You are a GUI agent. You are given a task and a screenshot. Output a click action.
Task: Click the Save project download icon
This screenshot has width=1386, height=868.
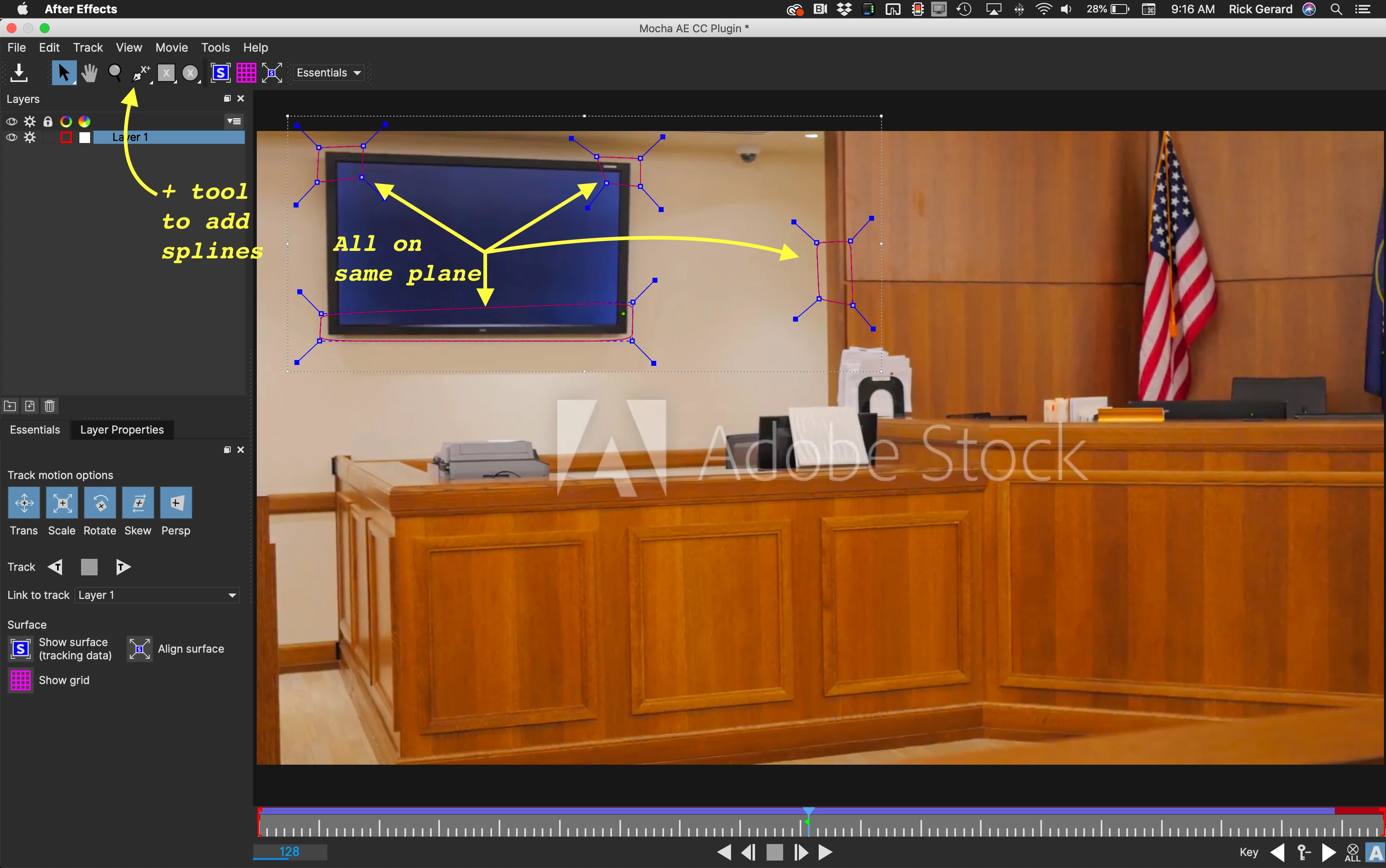pos(19,73)
